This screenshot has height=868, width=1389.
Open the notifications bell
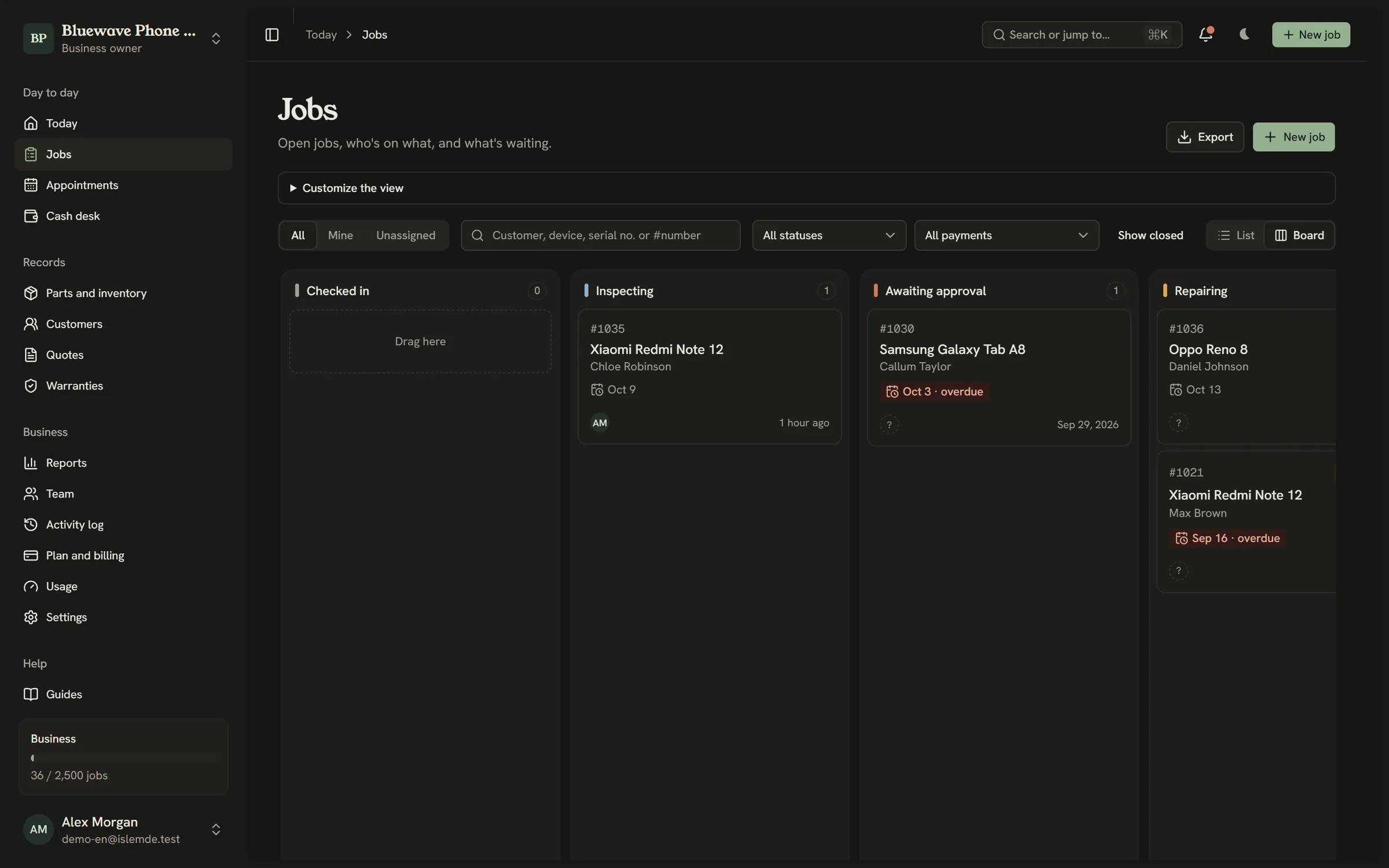pos(1206,35)
